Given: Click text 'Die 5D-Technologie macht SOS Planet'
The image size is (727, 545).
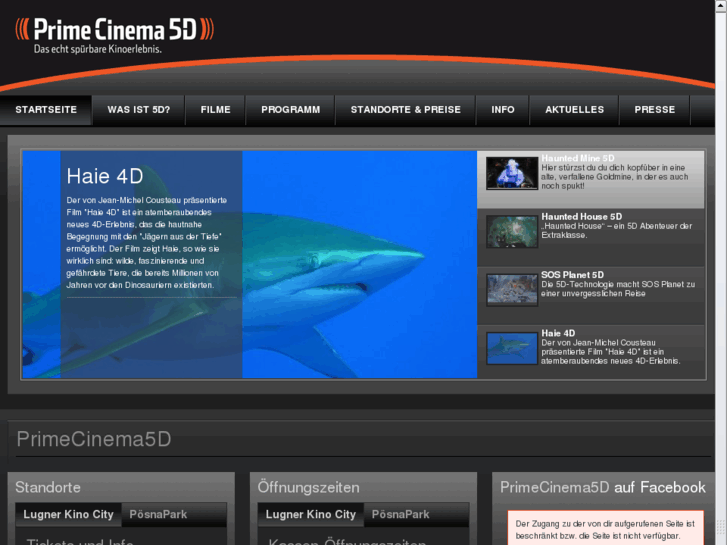Looking at the screenshot, I should pyautogui.click(x=618, y=289).
